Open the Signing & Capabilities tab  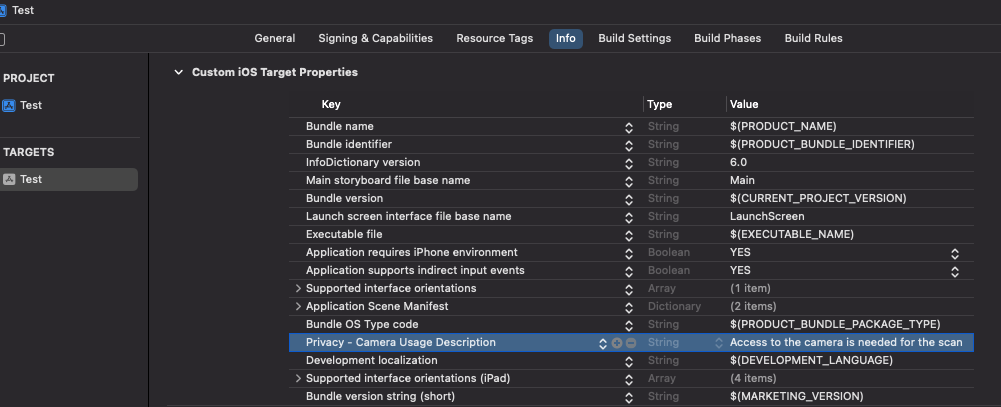coord(375,39)
